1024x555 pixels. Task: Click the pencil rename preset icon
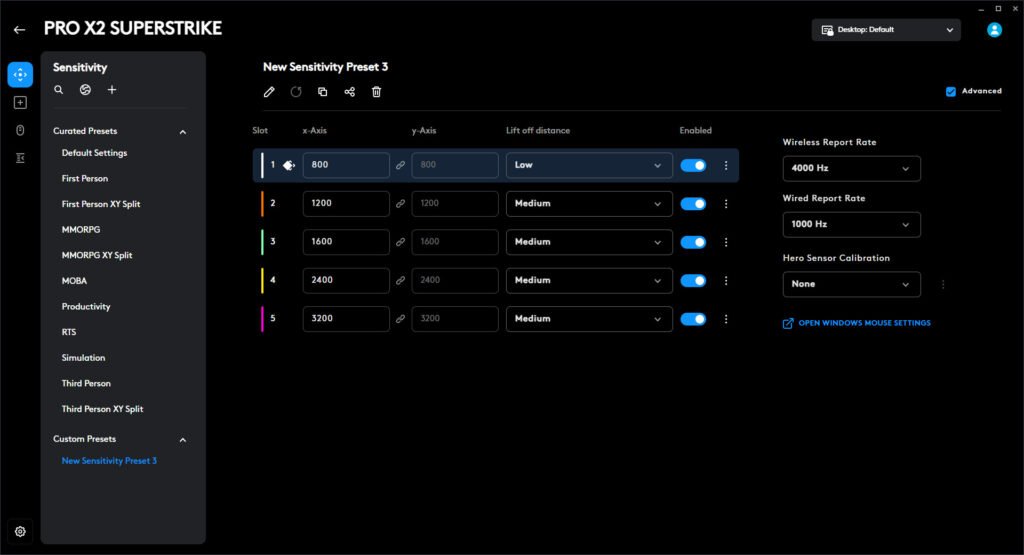click(x=269, y=92)
